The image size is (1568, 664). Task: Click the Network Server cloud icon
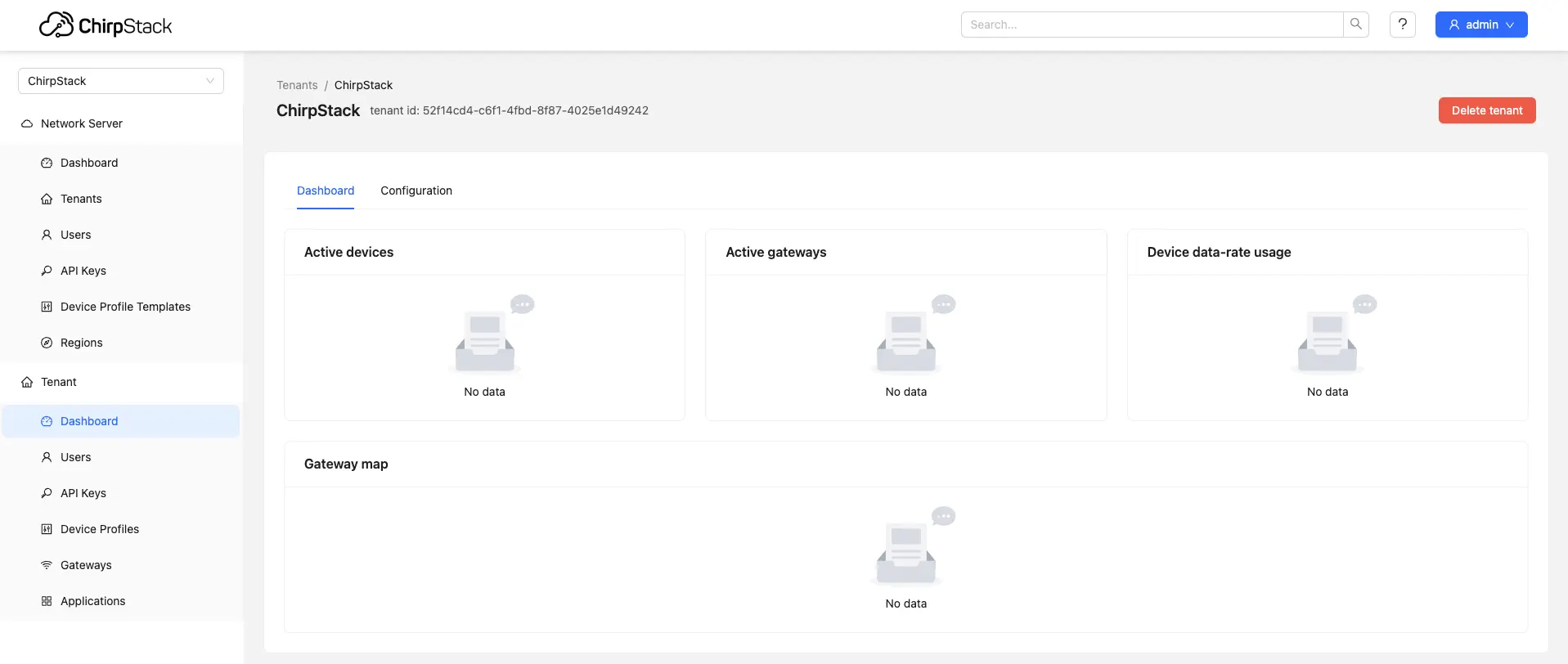(x=27, y=123)
